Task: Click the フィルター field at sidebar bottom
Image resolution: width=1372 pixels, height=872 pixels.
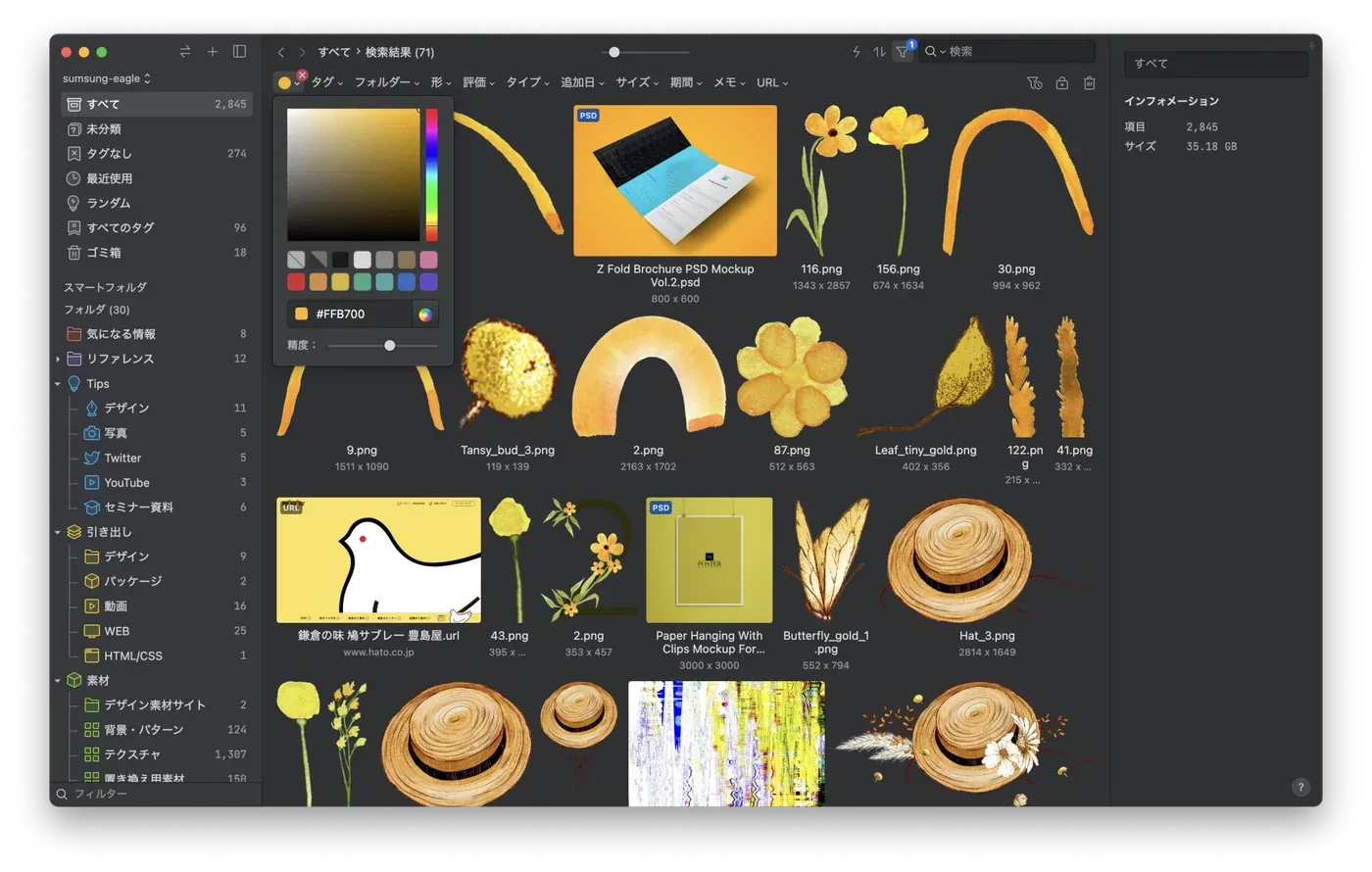Action: (x=157, y=794)
